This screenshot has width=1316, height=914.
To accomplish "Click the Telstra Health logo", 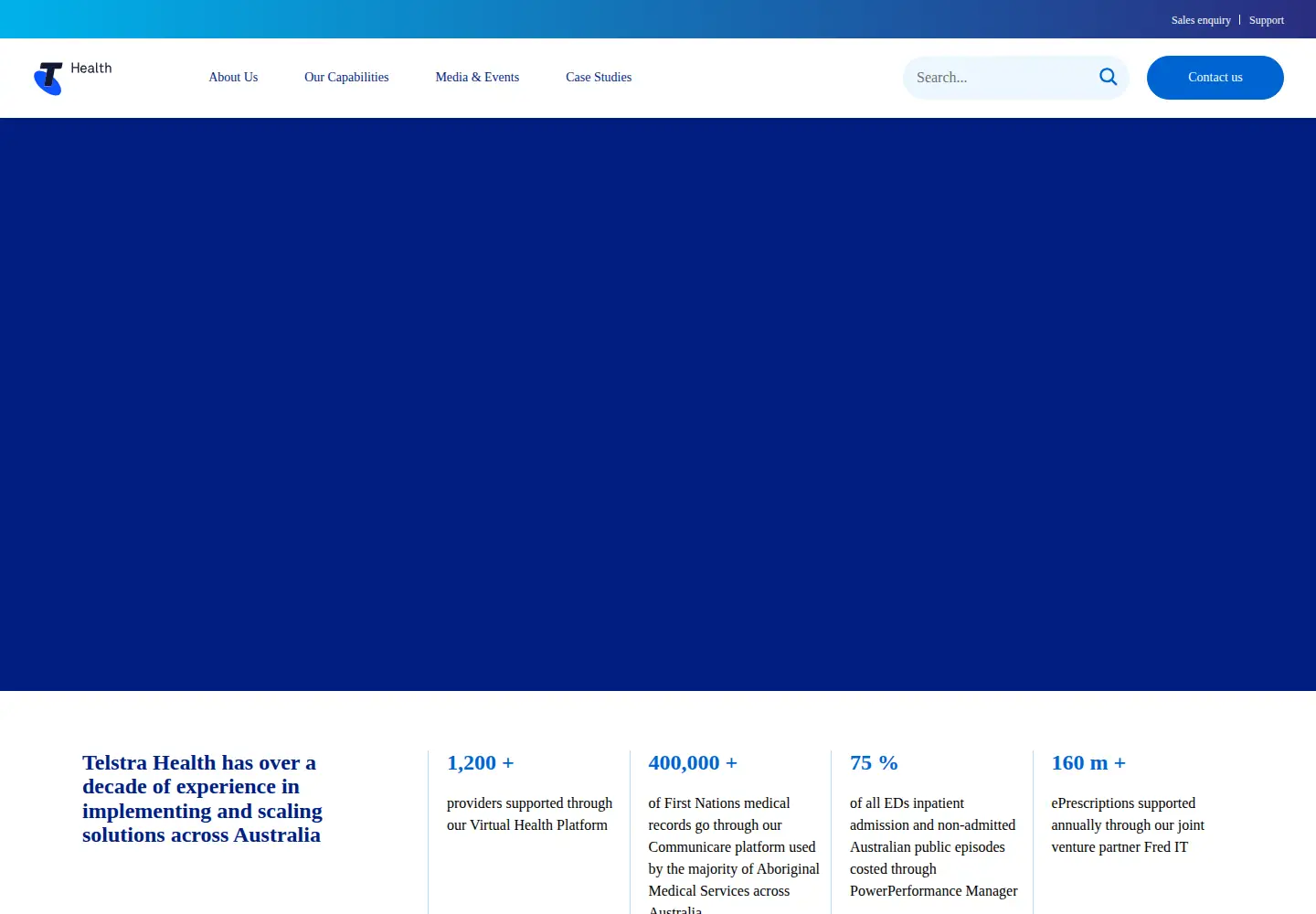I will pos(73,78).
